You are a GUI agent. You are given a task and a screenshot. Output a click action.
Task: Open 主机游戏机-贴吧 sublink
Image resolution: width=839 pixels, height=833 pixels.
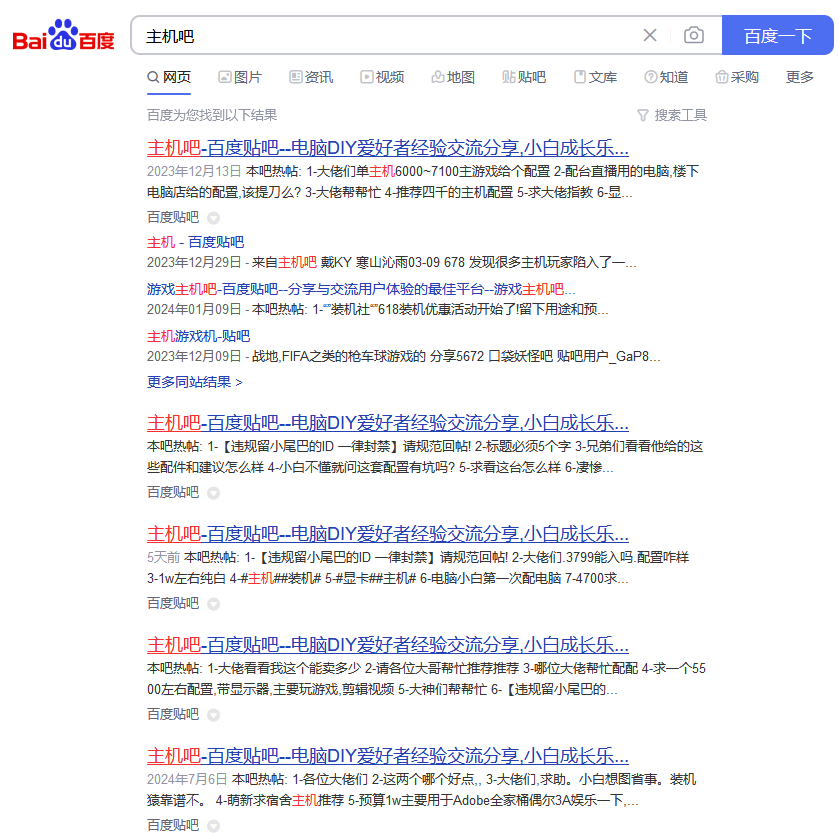pyautogui.click(x=199, y=336)
